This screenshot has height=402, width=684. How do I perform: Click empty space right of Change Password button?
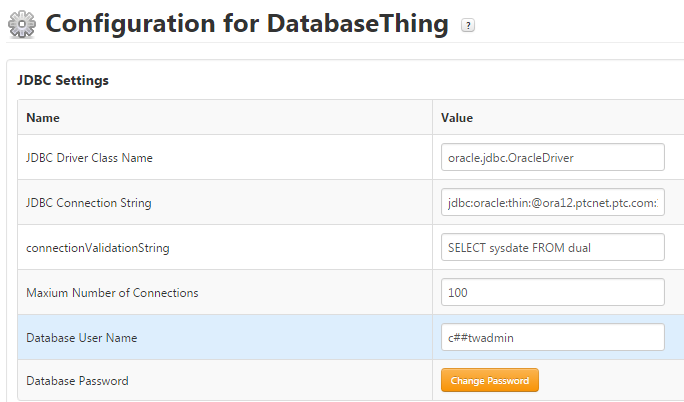pyautogui.click(x=610, y=380)
